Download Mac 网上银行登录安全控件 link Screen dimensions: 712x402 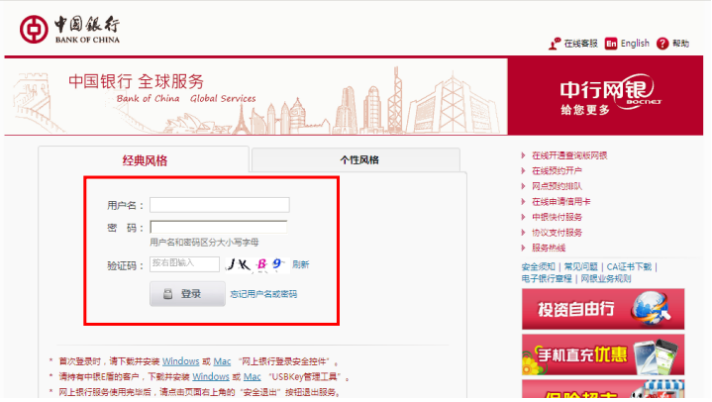coord(222,362)
